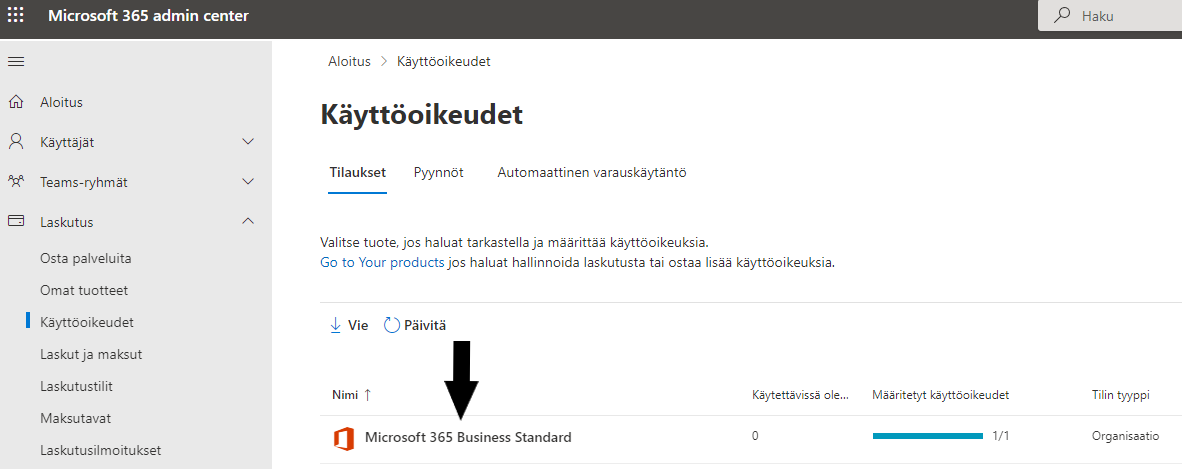Select Aloitus in the sidebar
Viewport: 1182px width, 469px height.
(x=61, y=103)
